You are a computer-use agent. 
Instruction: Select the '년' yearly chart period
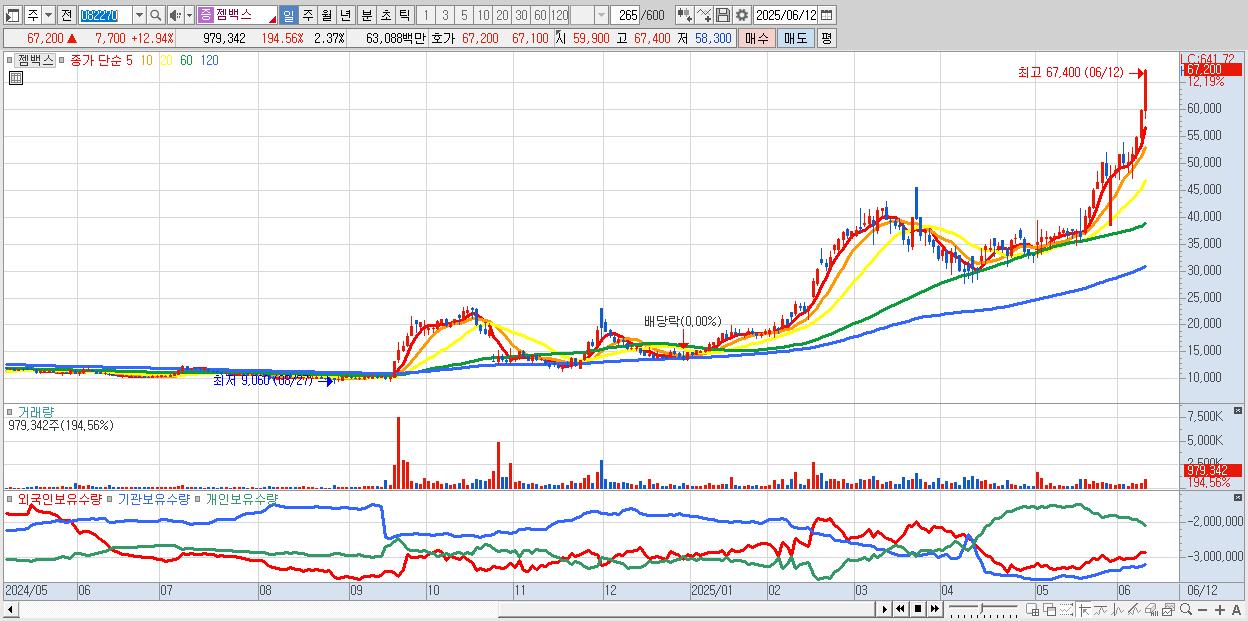[345, 15]
